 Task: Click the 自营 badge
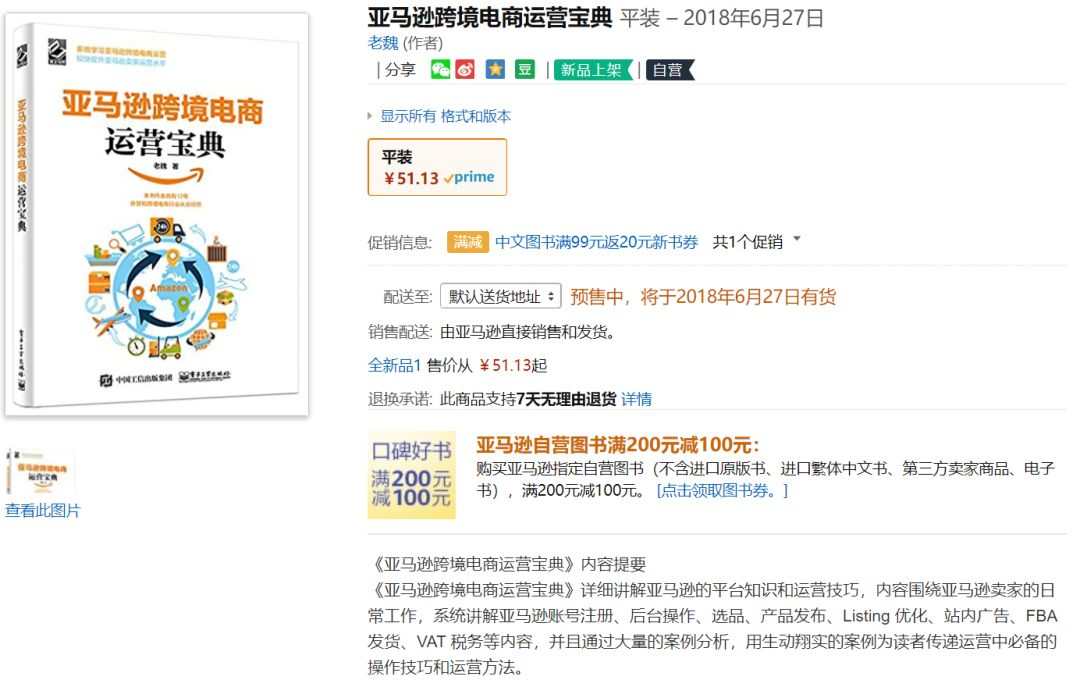click(669, 70)
